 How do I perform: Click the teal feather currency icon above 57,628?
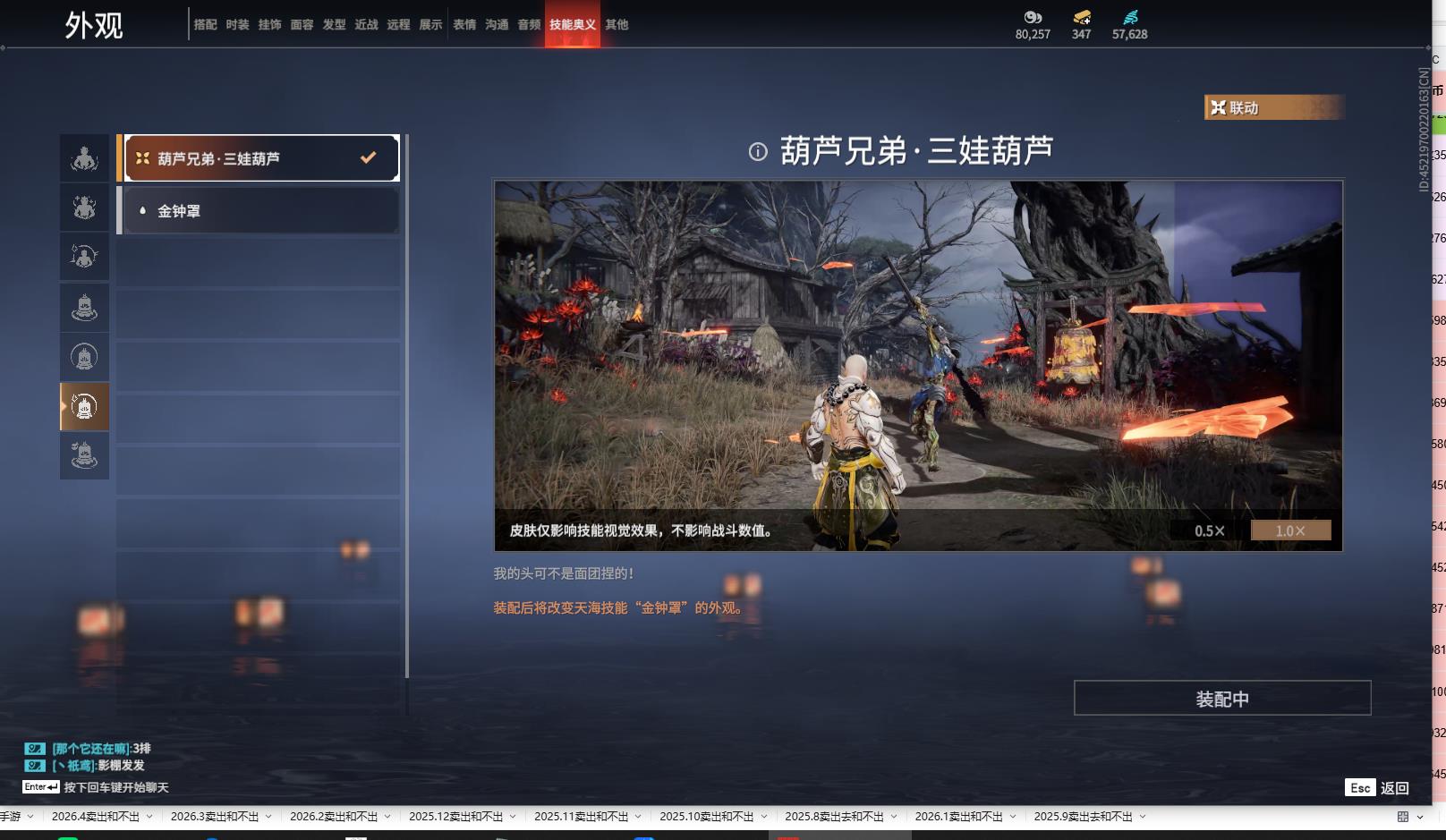click(x=1130, y=17)
